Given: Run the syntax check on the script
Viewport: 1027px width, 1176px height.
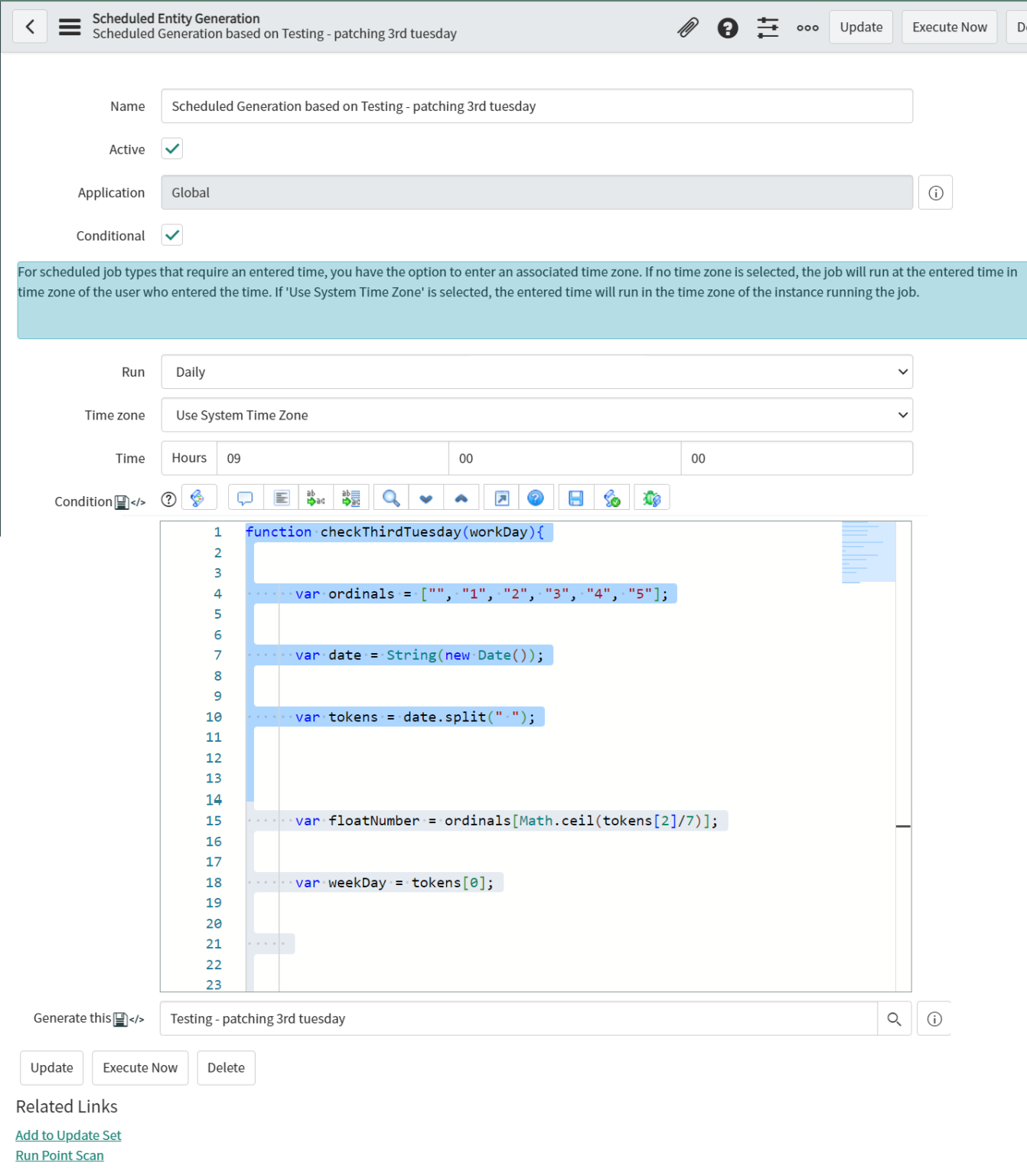Looking at the screenshot, I should click(x=612, y=497).
